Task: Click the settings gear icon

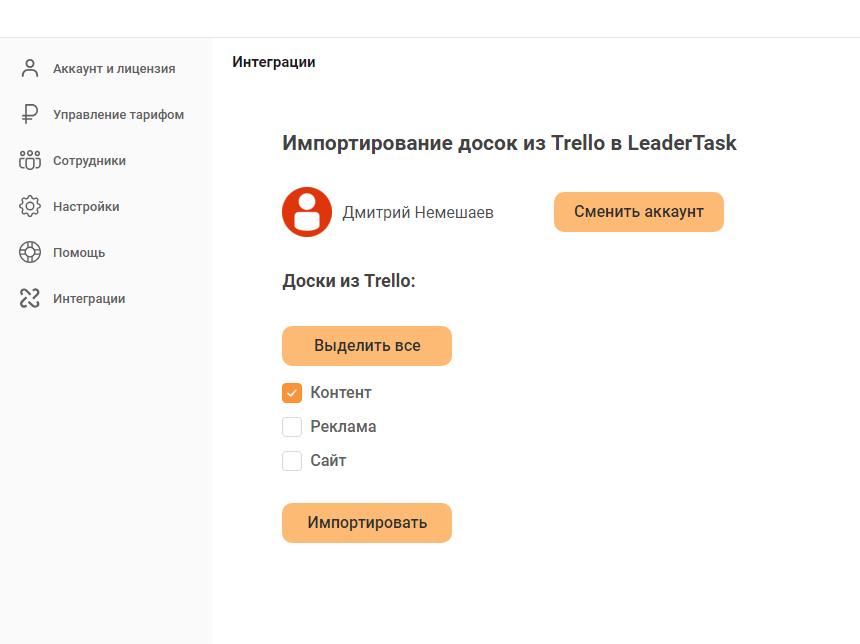Action: click(x=30, y=206)
